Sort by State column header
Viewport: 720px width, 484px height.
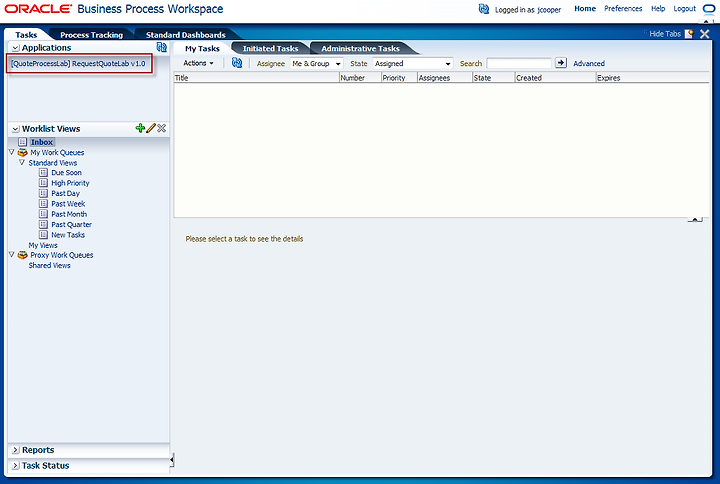coord(494,78)
